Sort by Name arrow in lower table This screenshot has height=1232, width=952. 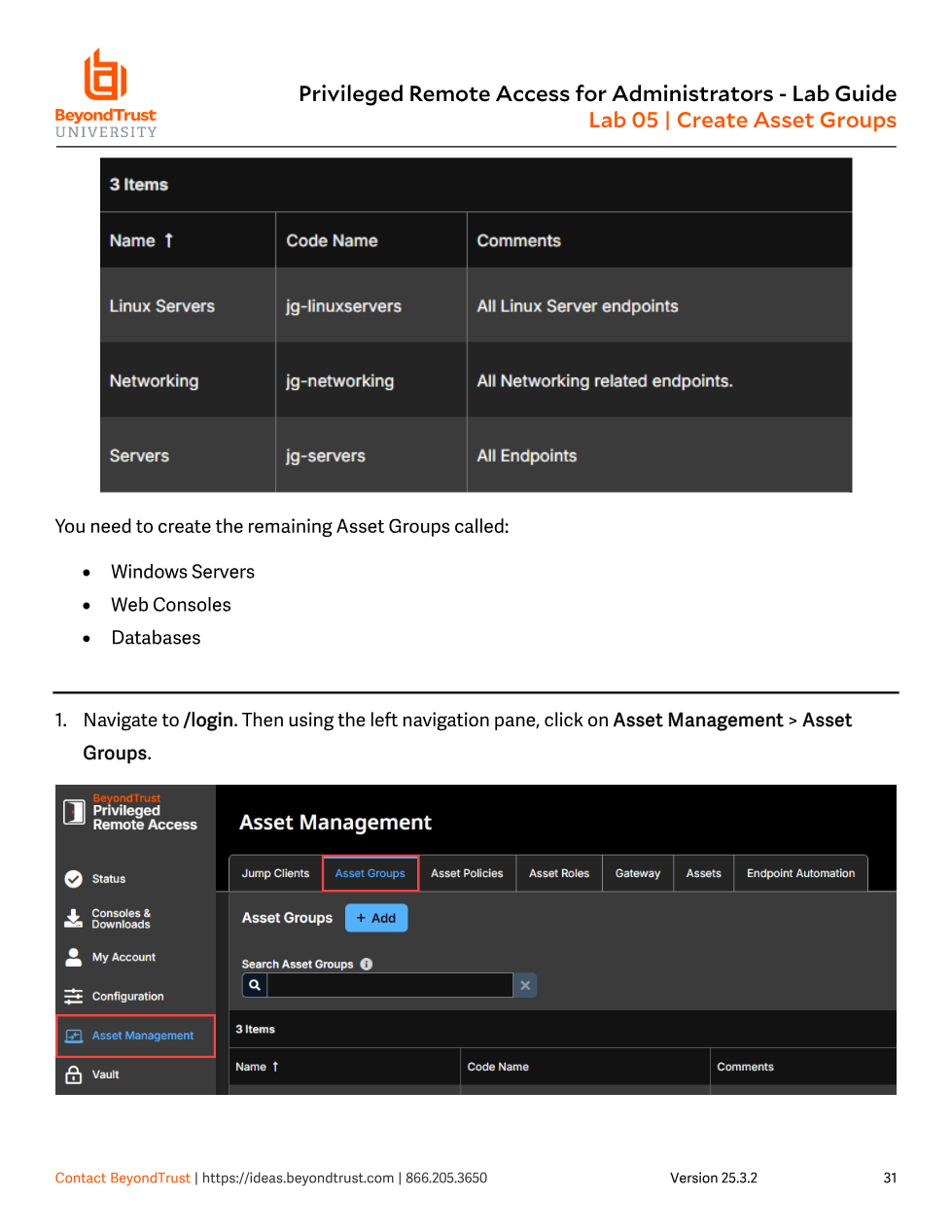275,1067
